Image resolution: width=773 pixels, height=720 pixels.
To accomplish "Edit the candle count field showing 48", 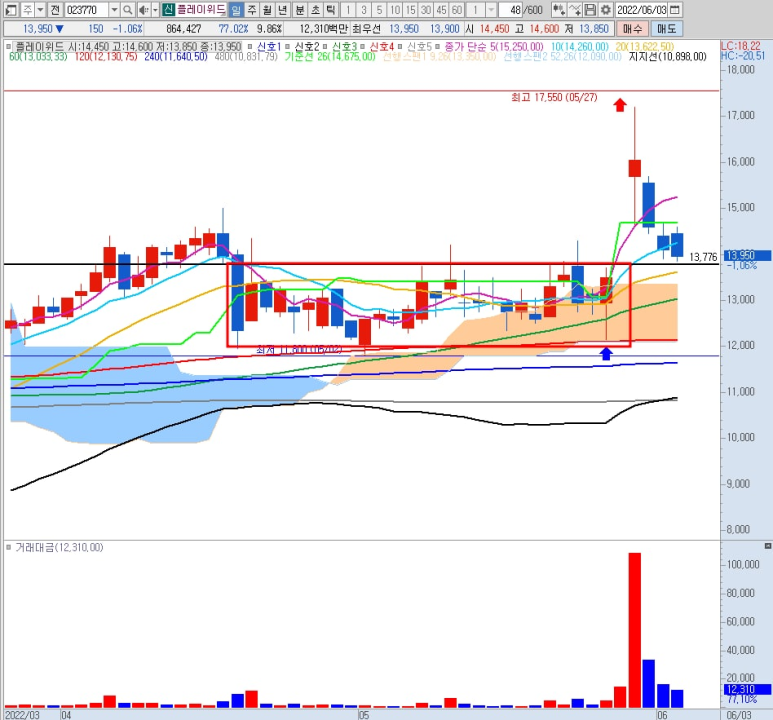I will pos(511,9).
